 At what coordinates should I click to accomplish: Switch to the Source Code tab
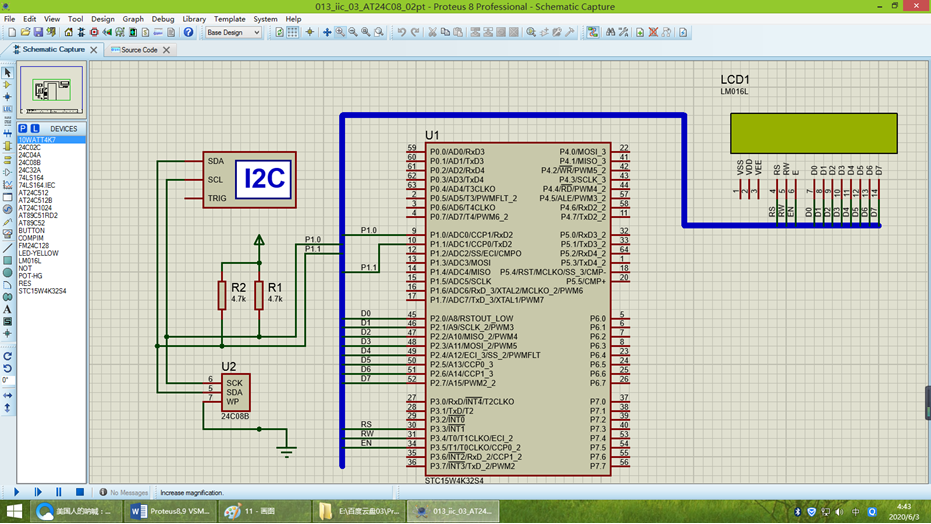click(x=139, y=50)
